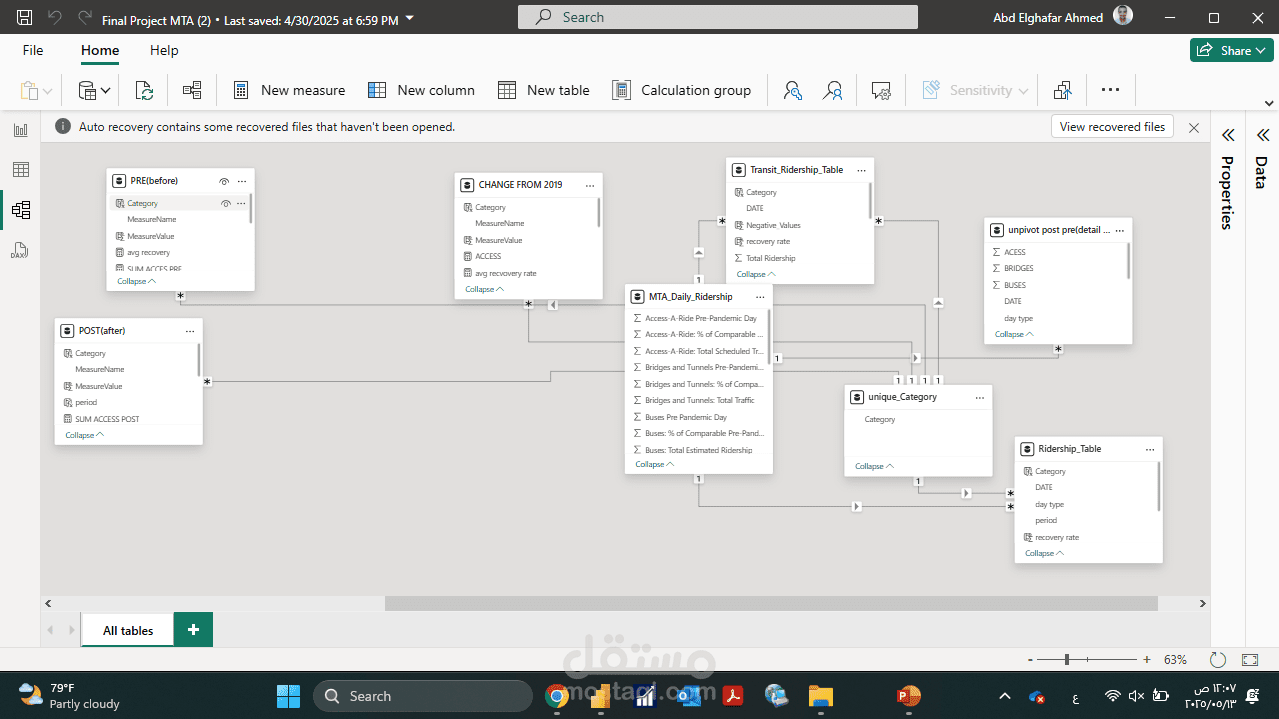The height and width of the screenshot is (719, 1279).
Task: Click the horizontal canvas scrollbar
Action: pos(771,604)
